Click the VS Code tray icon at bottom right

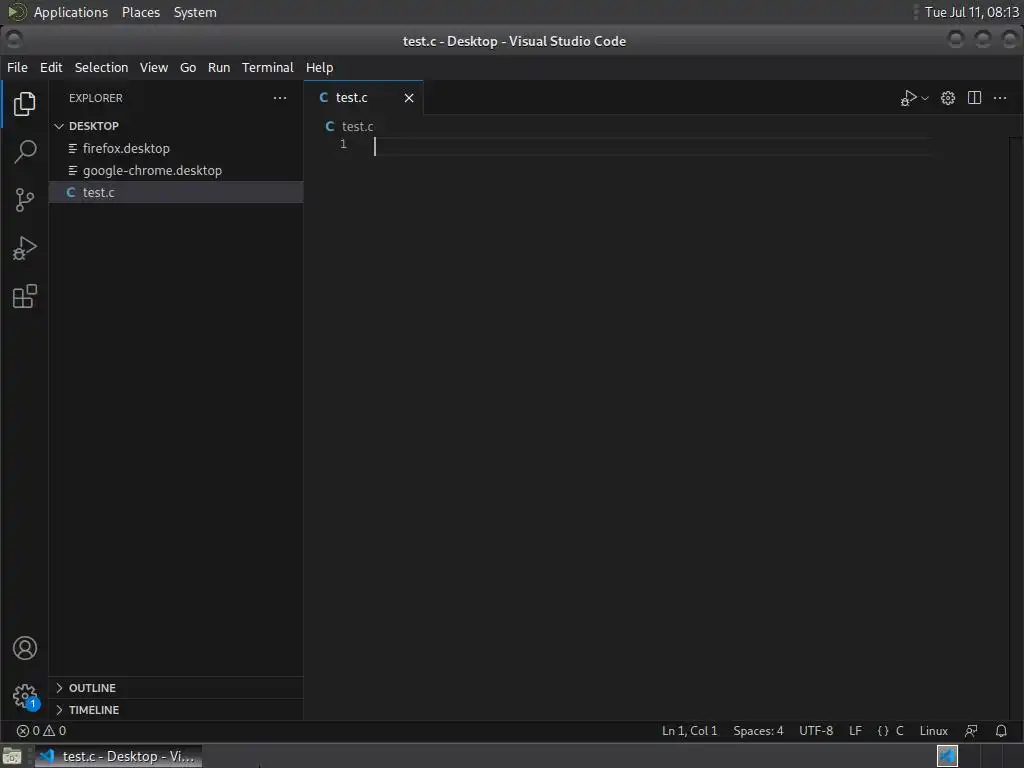947,756
